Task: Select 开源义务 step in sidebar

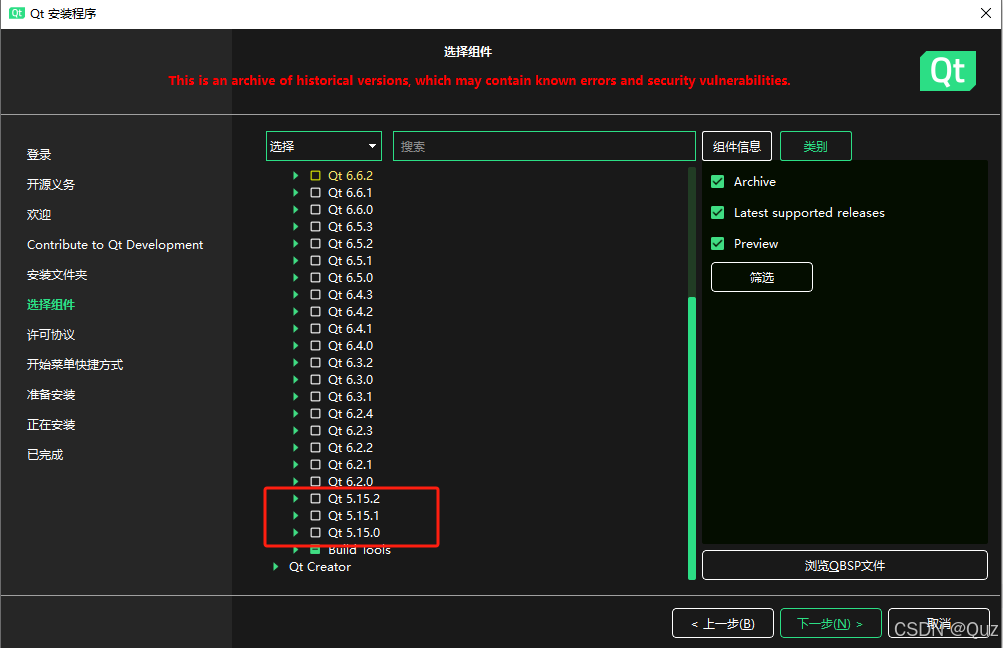Action: [x=51, y=184]
